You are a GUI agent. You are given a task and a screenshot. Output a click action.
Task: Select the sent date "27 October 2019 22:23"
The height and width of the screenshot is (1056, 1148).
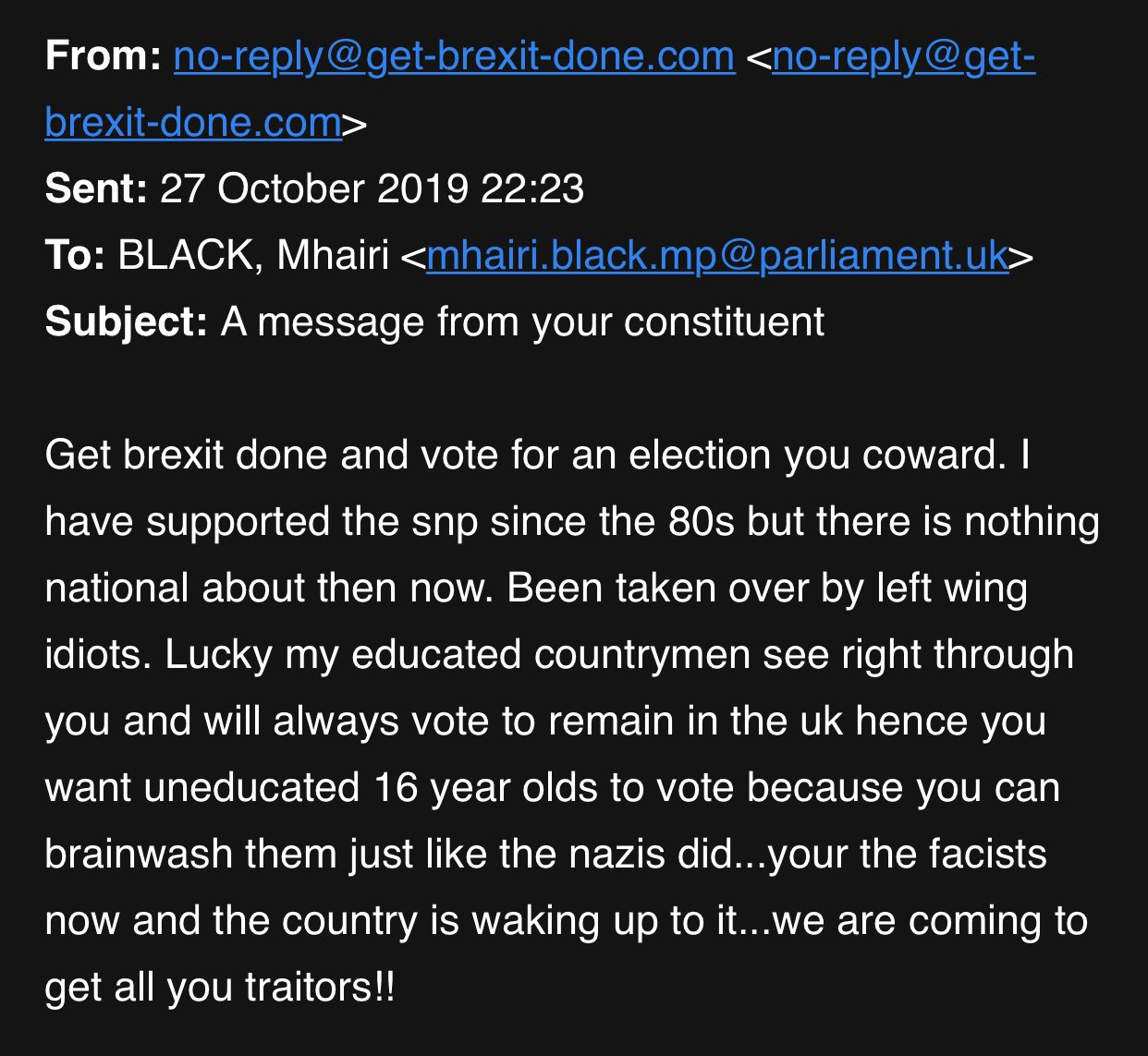(x=372, y=189)
